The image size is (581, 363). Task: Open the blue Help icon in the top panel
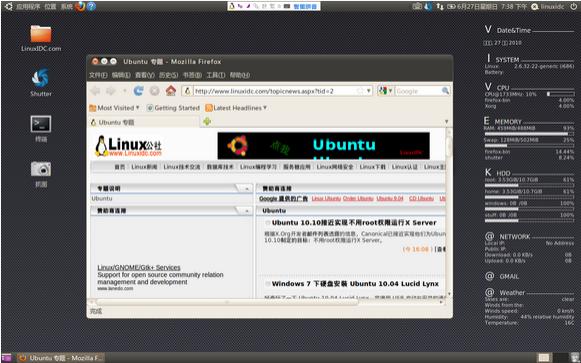click(x=92, y=6)
